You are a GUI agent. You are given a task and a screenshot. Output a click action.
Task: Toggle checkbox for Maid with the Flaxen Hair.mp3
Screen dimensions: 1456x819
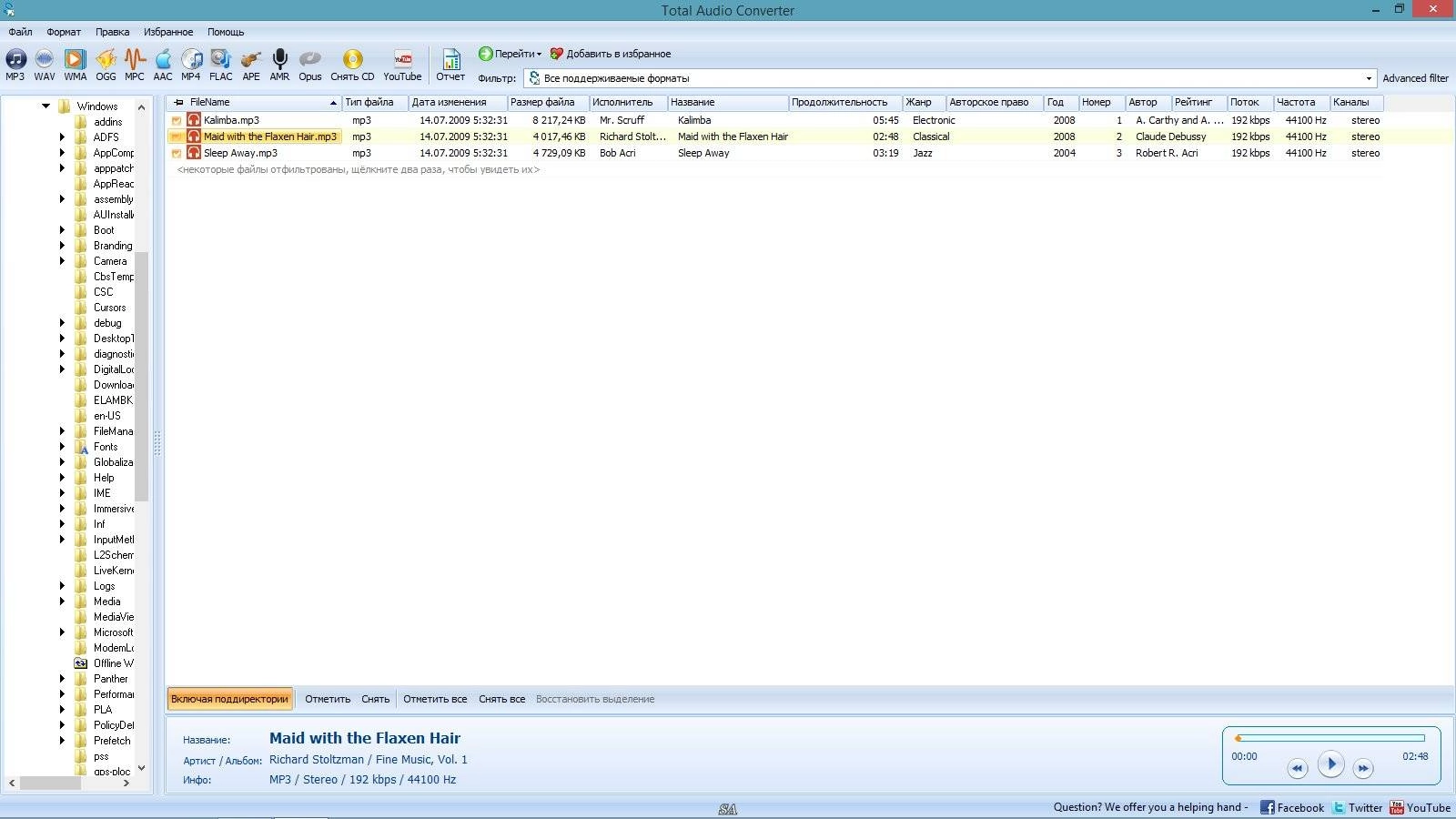pyautogui.click(x=177, y=136)
